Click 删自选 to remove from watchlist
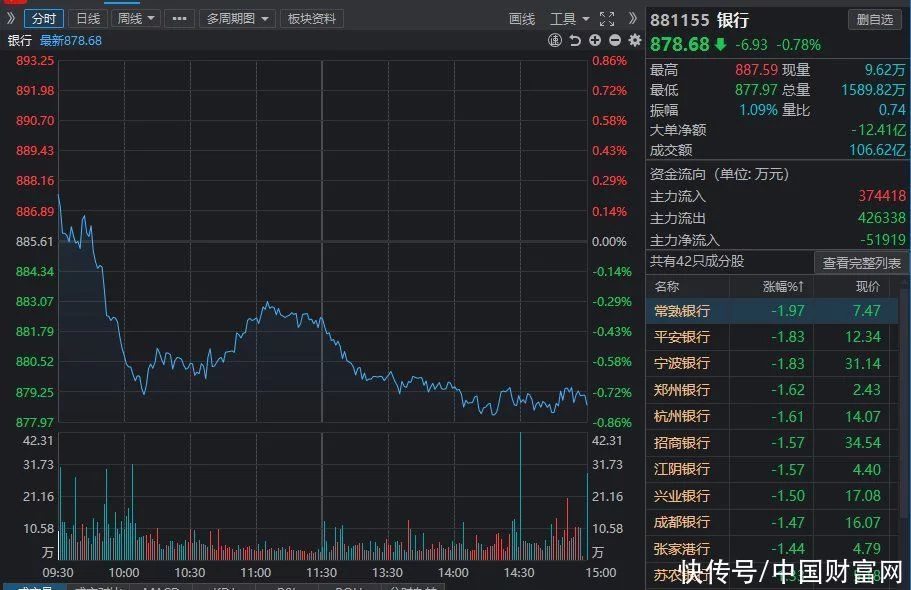 point(874,20)
